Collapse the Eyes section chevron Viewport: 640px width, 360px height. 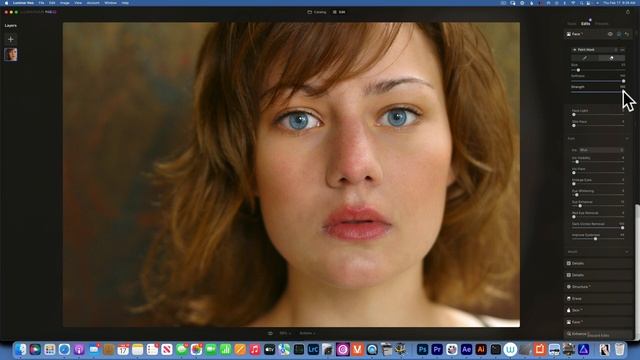627,139
